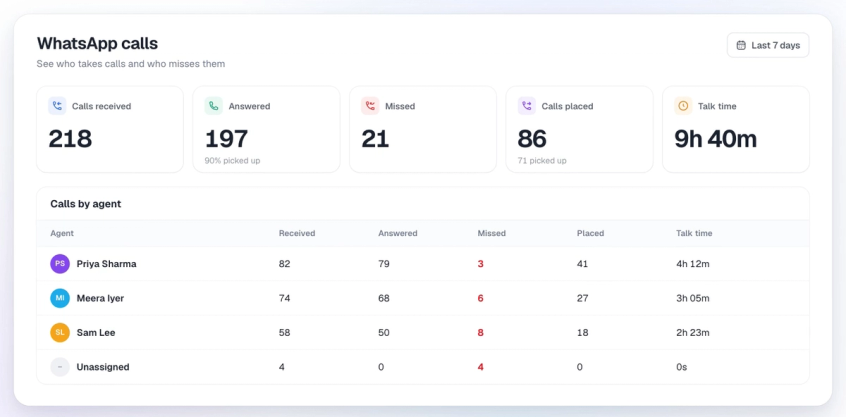Viewport: 846px width, 417px height.
Task: Click Unassigned missed count 4 in red
Action: click(x=481, y=367)
